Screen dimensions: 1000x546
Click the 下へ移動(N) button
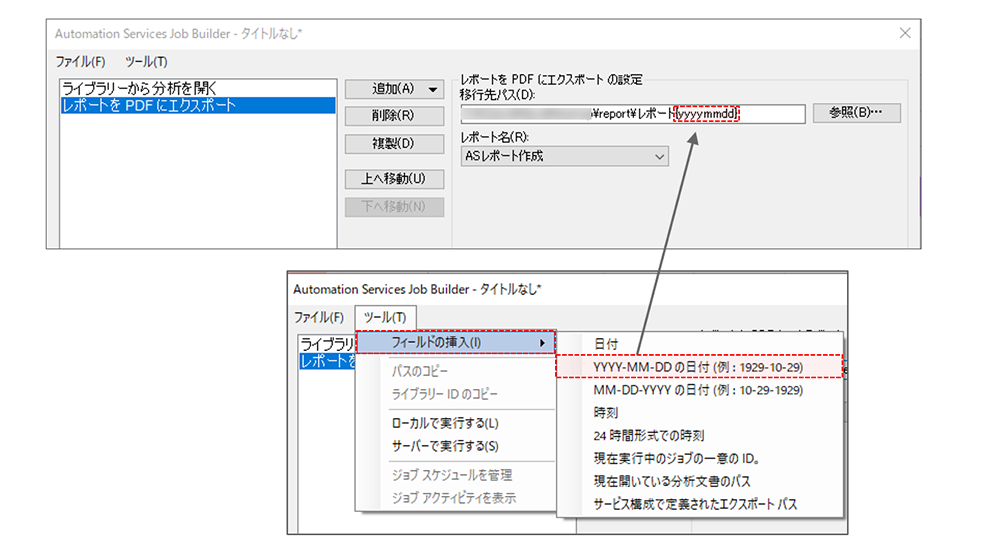394,207
